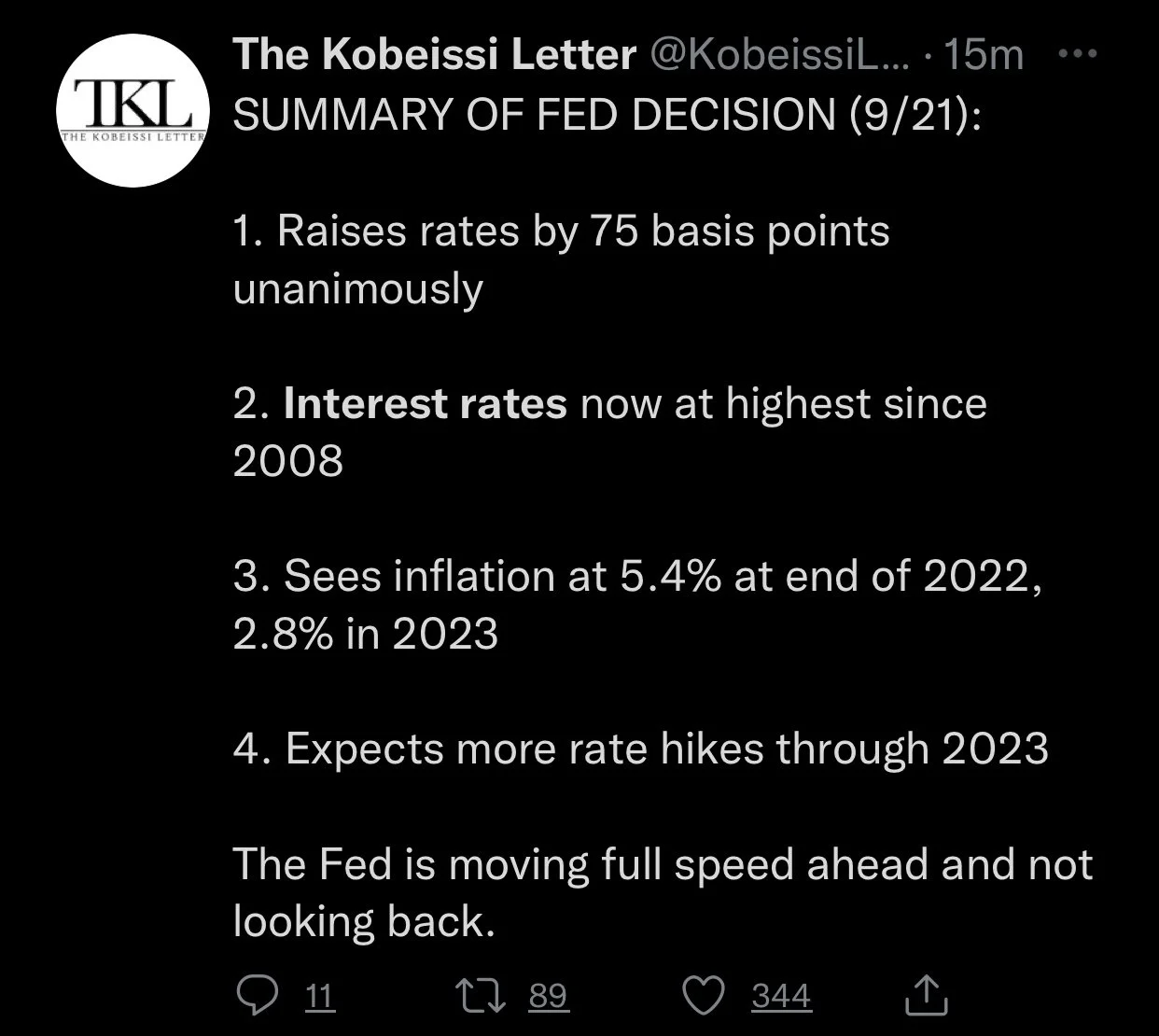
Task: Like the tweet with the heart icon
Action: (x=705, y=996)
